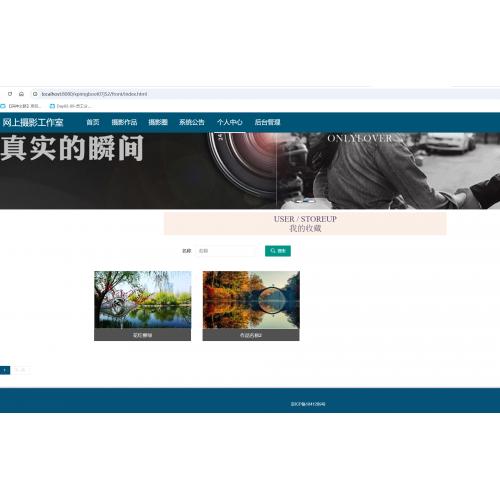Click the site info icon in address bar

[35, 94]
